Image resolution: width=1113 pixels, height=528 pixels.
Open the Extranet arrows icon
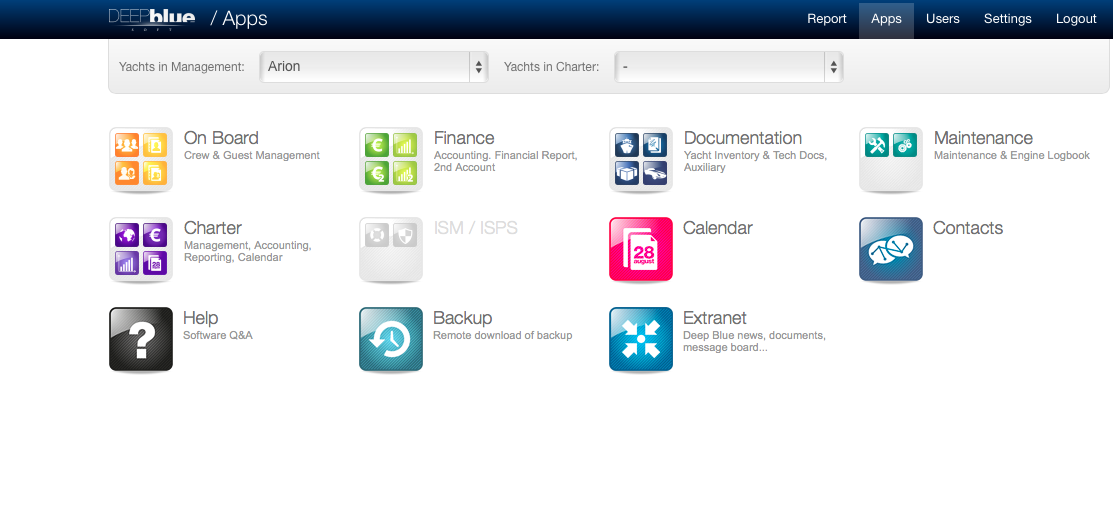click(640, 339)
